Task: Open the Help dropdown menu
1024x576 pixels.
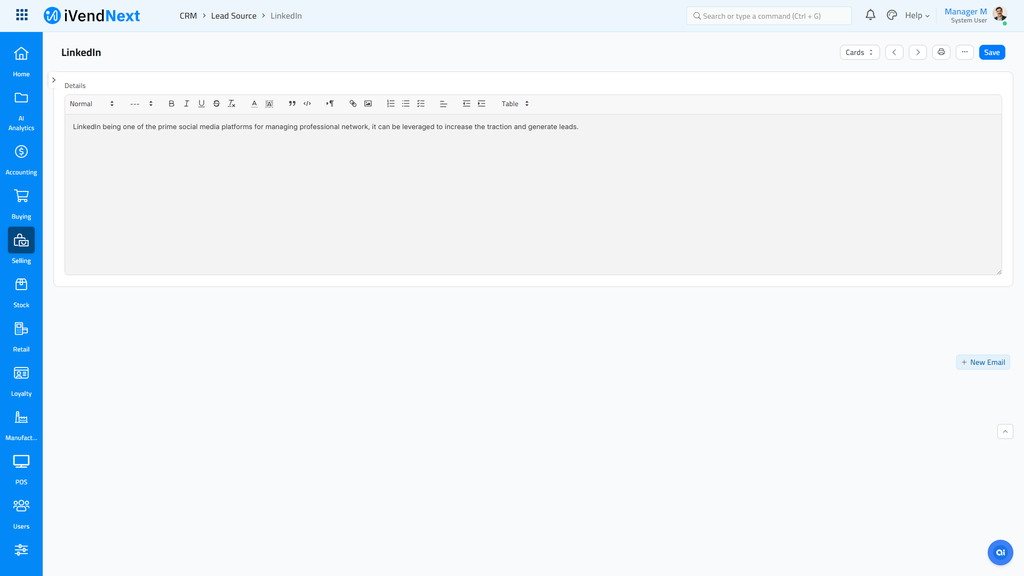Action: (917, 15)
